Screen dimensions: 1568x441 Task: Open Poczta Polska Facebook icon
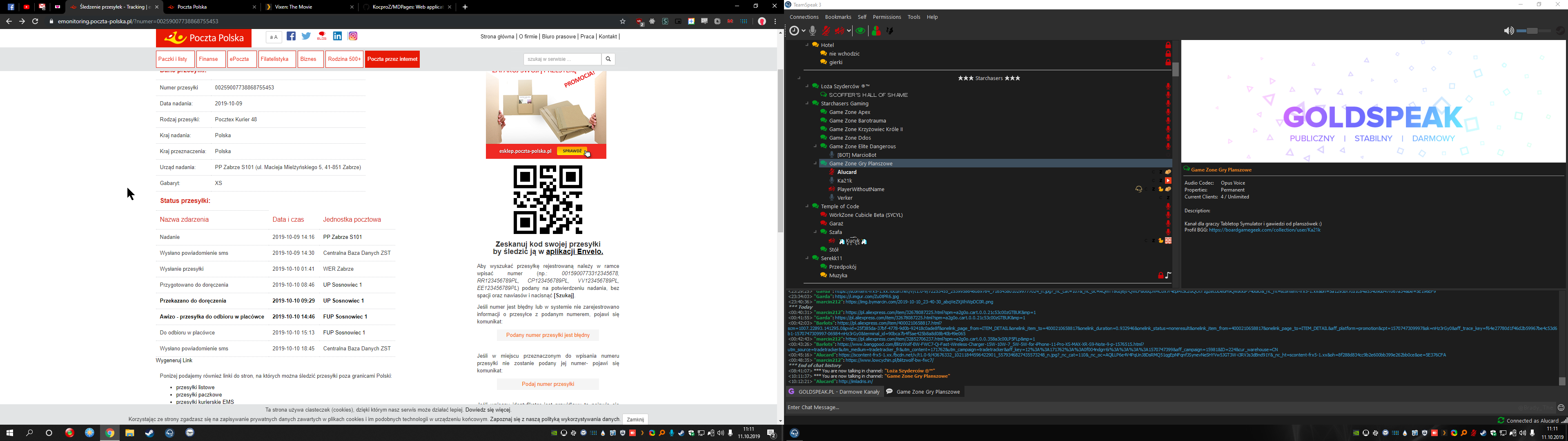click(291, 37)
